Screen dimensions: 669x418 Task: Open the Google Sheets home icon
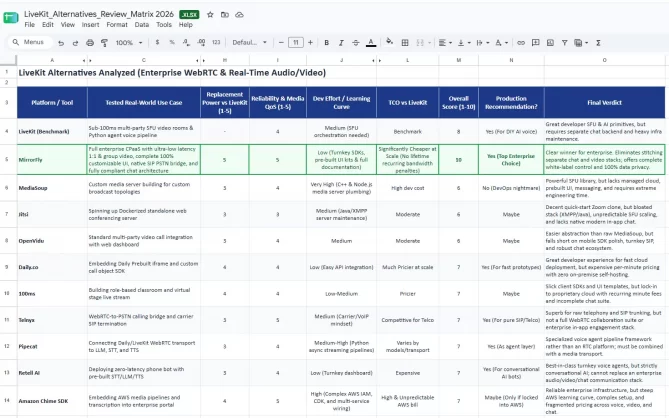(11, 18)
